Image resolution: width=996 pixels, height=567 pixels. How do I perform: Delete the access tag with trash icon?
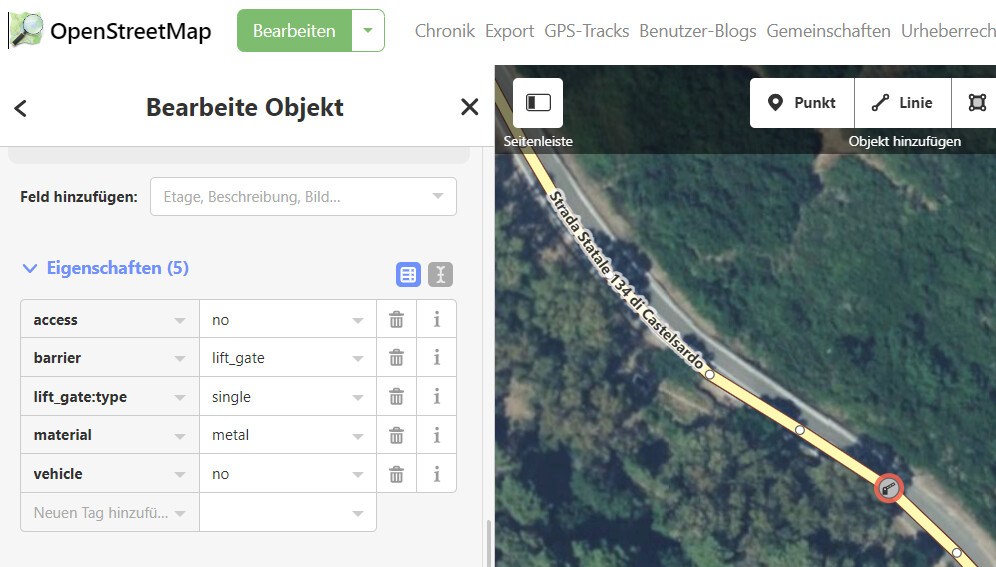click(396, 320)
